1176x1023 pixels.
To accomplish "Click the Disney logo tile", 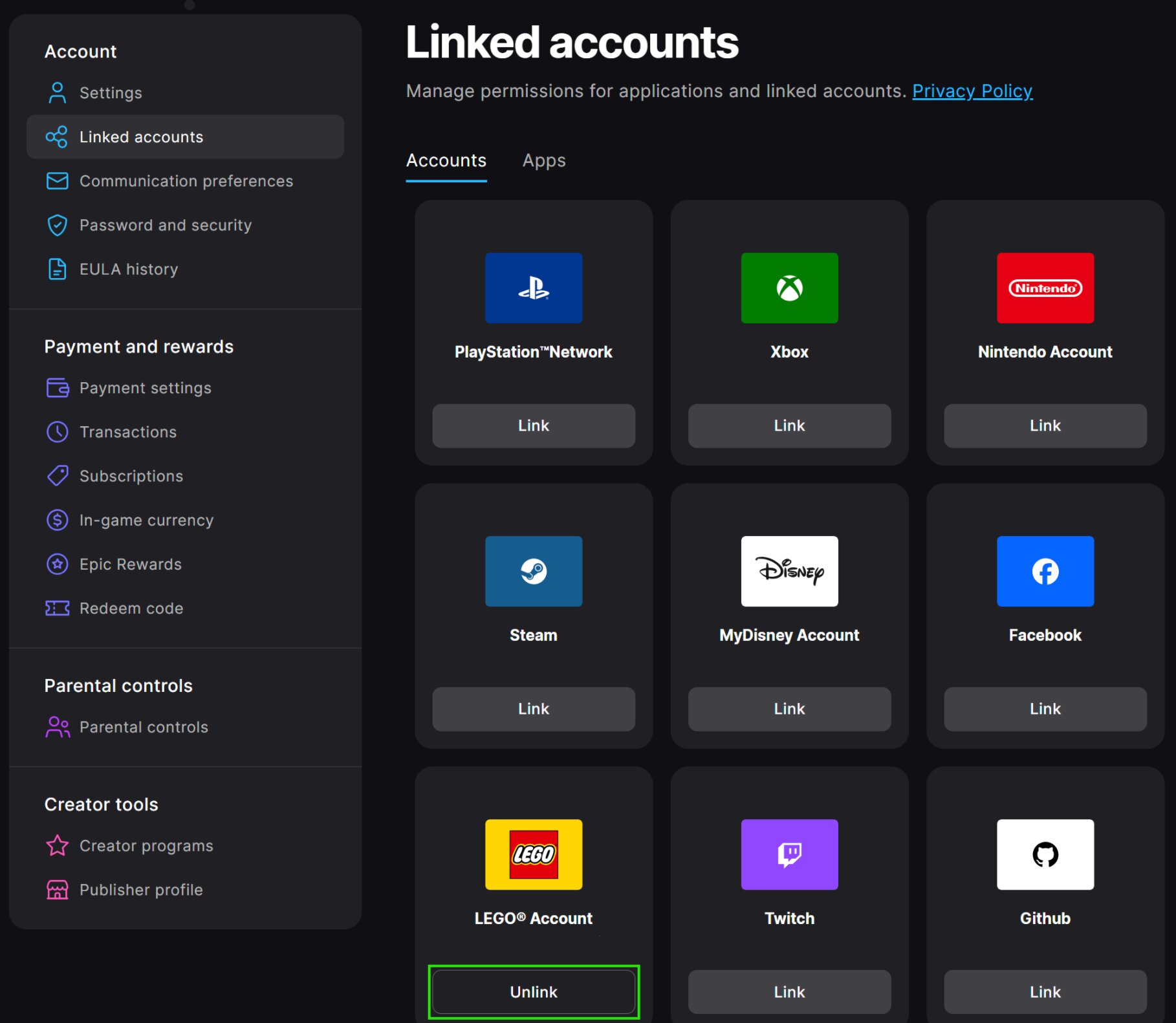I will [789, 571].
